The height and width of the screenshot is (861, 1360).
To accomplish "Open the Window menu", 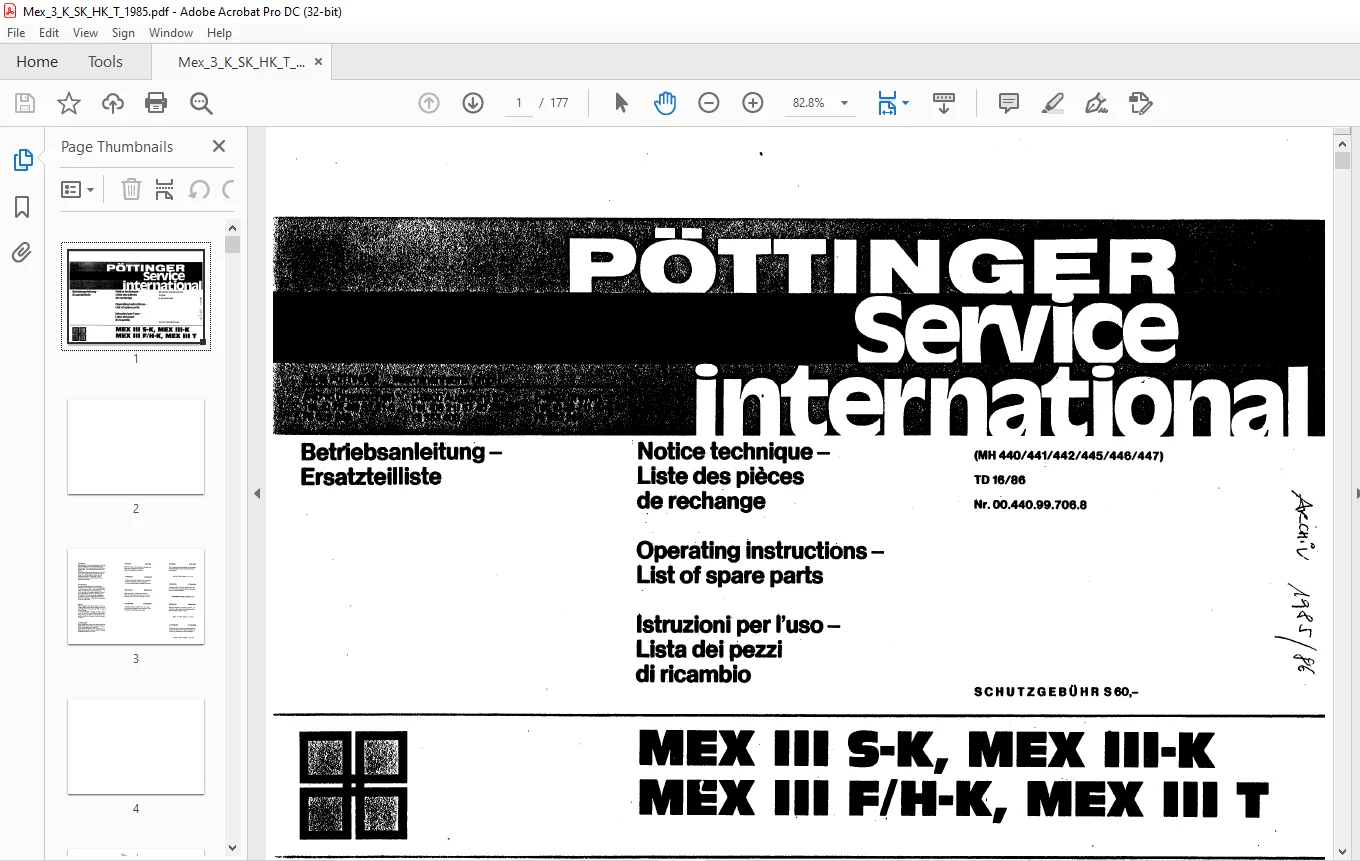I will pyautogui.click(x=171, y=33).
